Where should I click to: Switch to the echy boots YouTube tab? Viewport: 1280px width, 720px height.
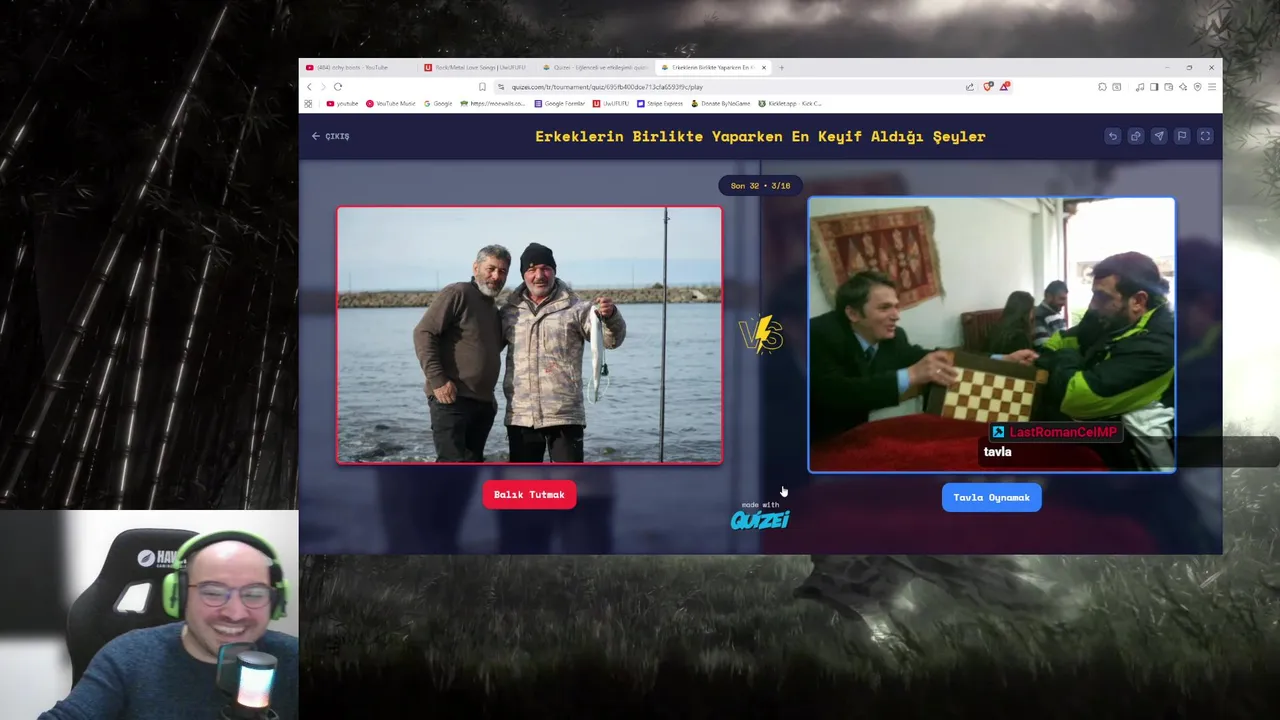click(x=358, y=67)
